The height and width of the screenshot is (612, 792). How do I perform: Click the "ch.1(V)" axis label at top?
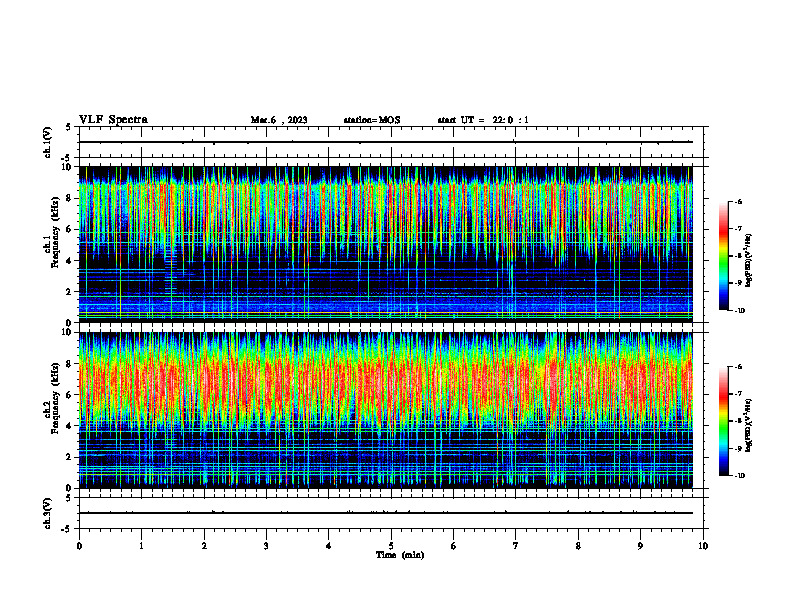pyautogui.click(x=47, y=142)
